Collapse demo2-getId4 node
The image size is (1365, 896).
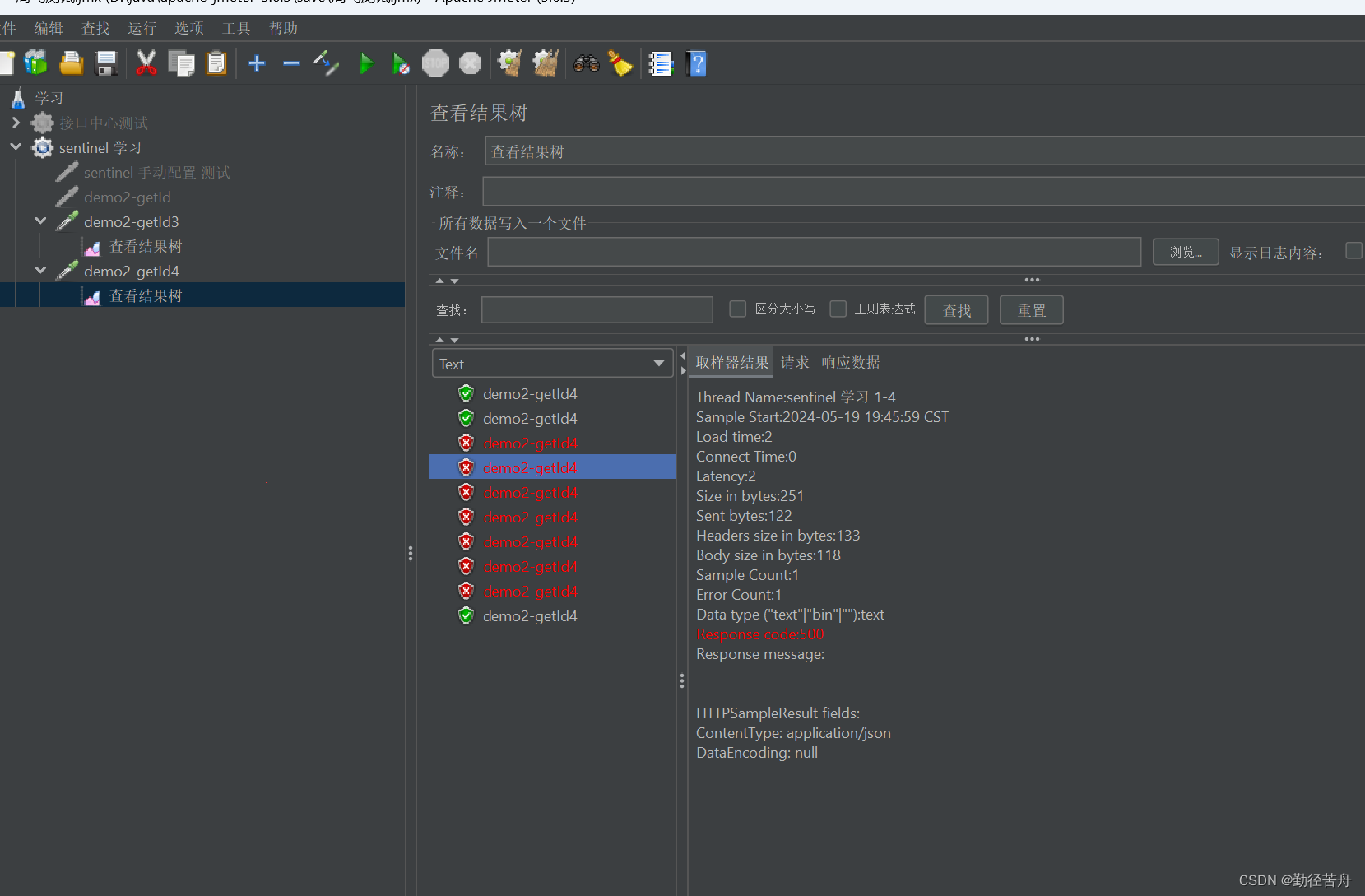click(40, 271)
